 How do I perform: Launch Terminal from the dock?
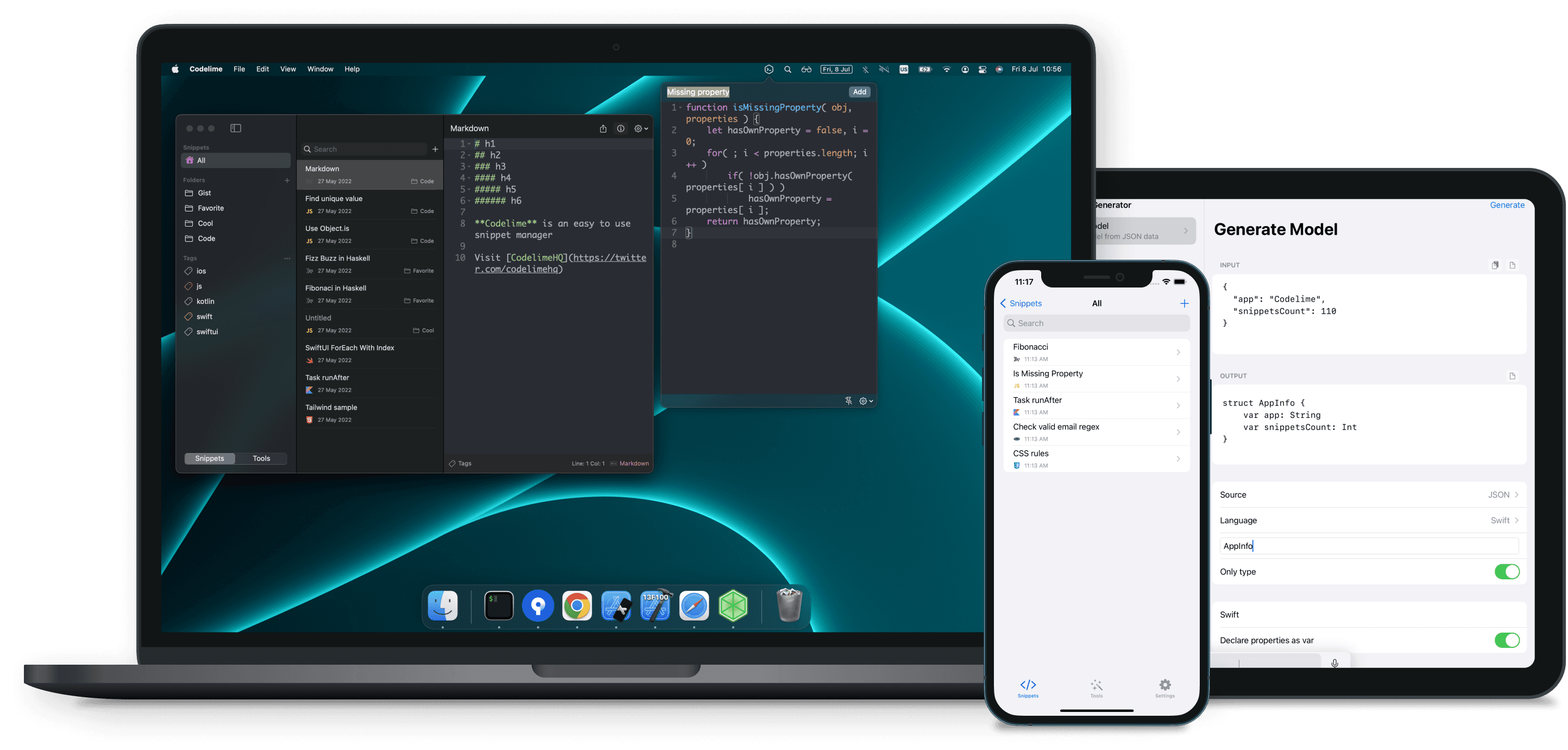coord(499,605)
